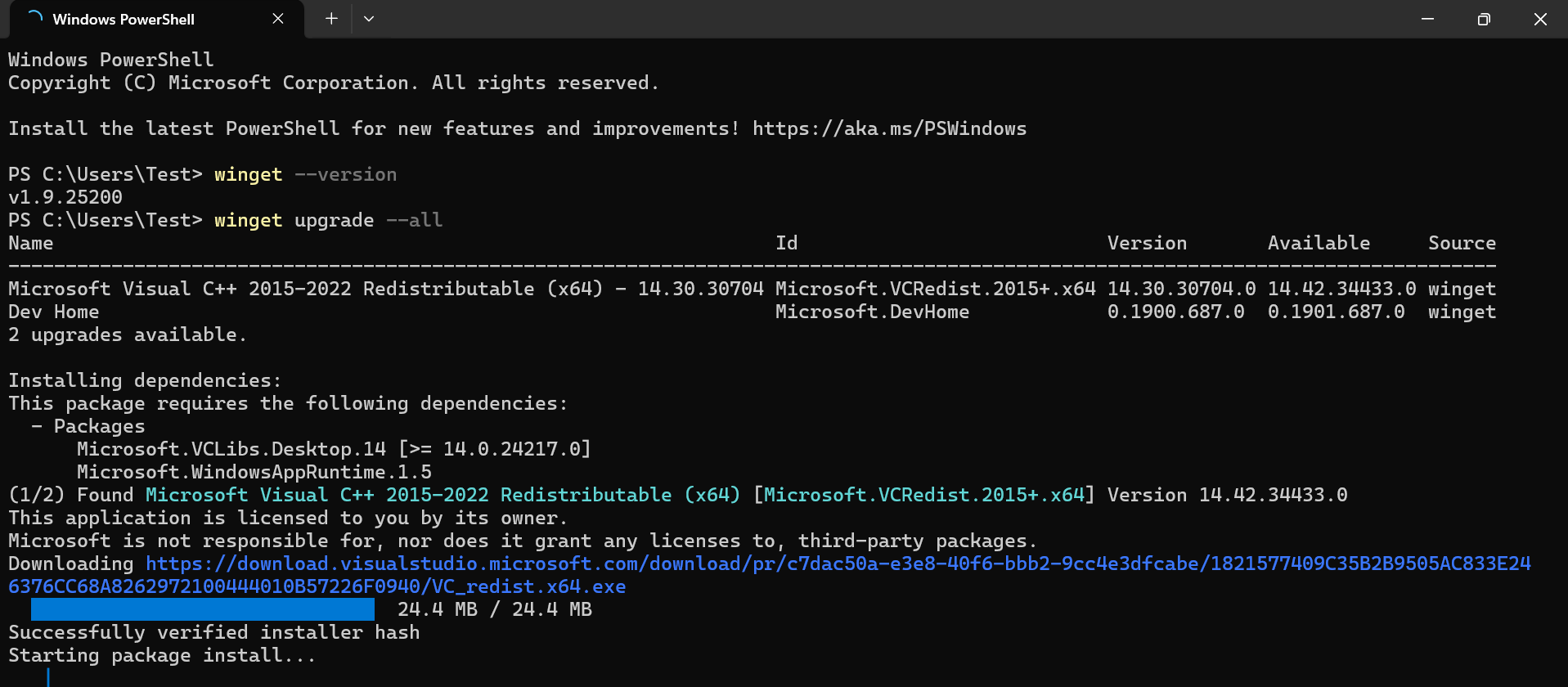Click the 'Id' column header

(x=786, y=243)
